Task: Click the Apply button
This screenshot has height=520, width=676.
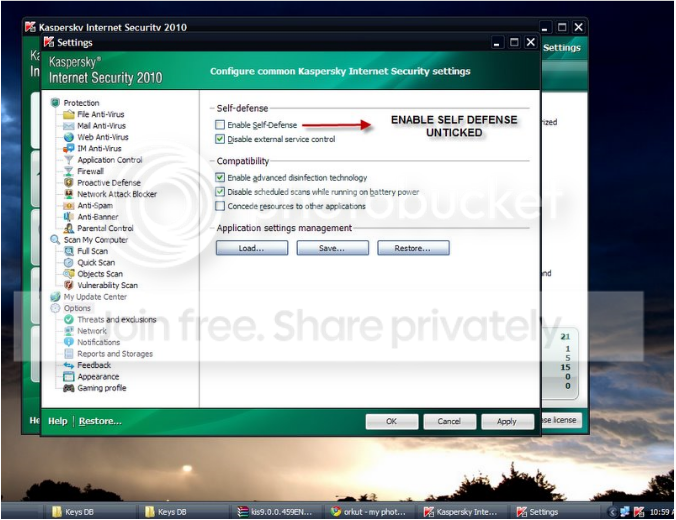Action: tap(507, 421)
